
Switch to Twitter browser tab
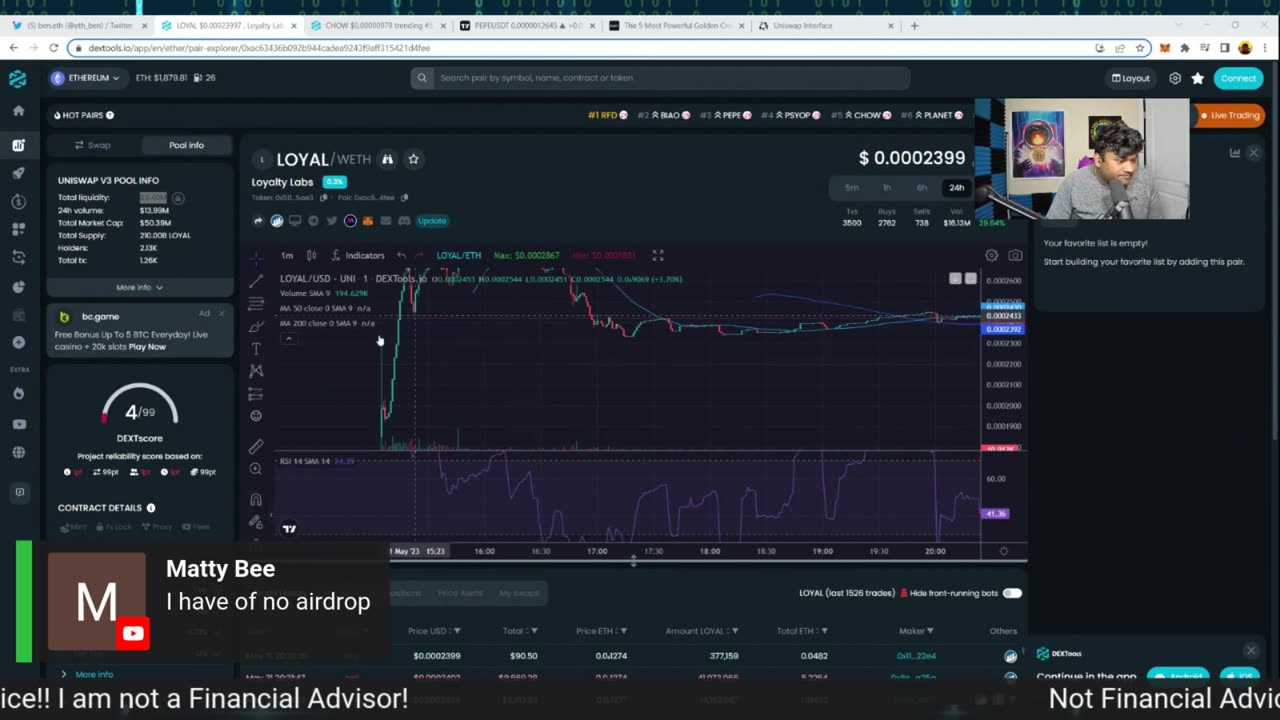78,25
